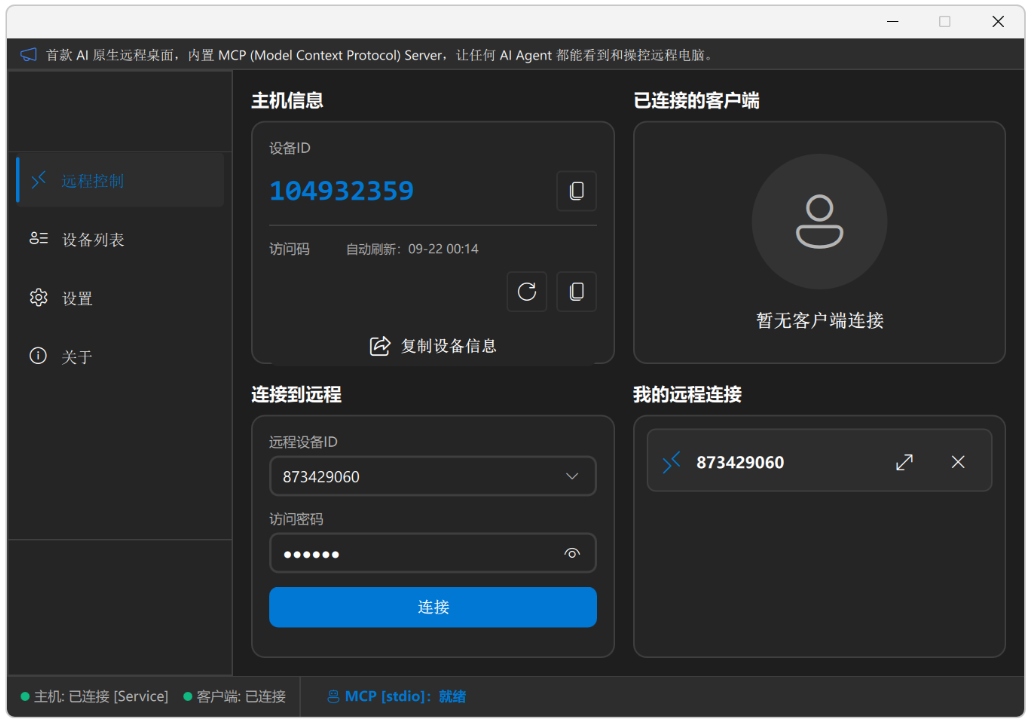Click 客户端: 已连接 status

[234, 696]
